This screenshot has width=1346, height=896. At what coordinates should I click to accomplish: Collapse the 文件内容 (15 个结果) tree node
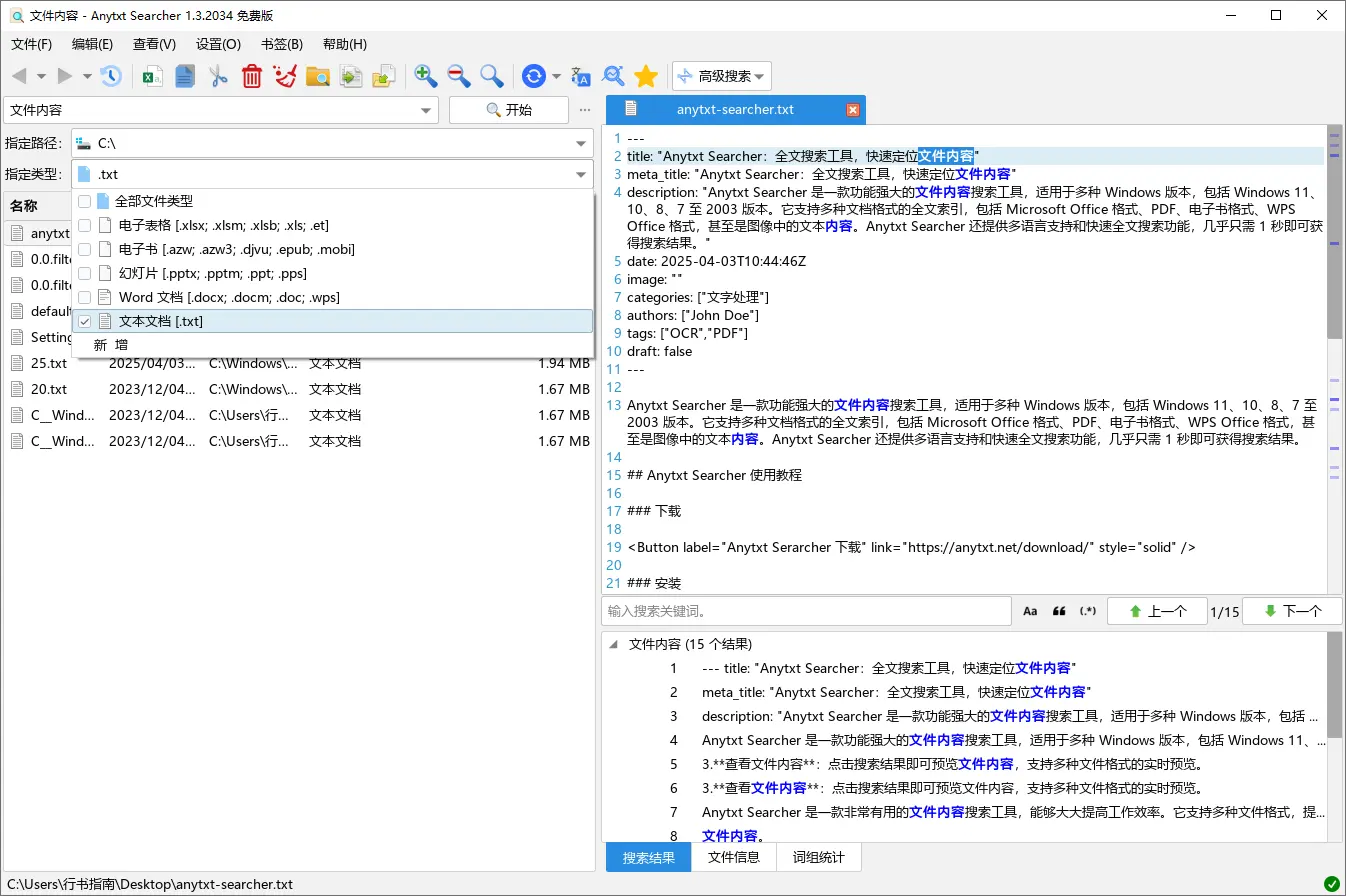tap(613, 644)
